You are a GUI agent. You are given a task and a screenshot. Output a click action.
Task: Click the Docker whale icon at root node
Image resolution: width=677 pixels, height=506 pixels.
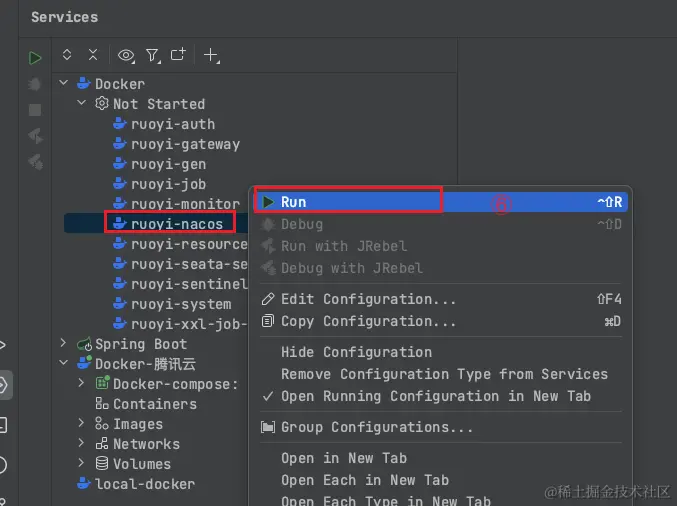[84, 83]
